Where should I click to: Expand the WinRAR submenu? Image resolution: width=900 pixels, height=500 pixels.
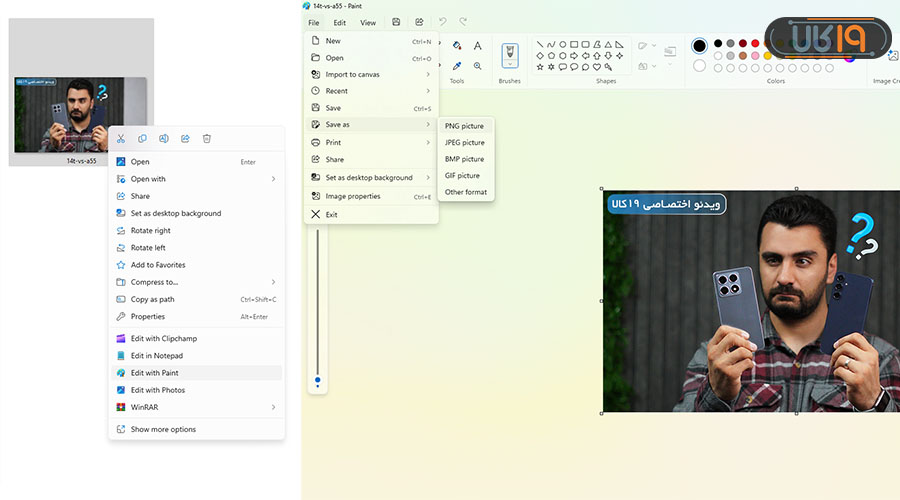pos(273,407)
